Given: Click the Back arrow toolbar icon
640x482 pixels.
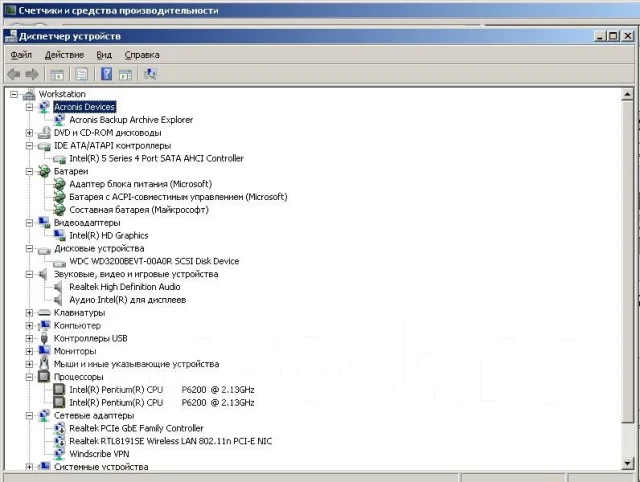Looking at the screenshot, I should point(14,74).
